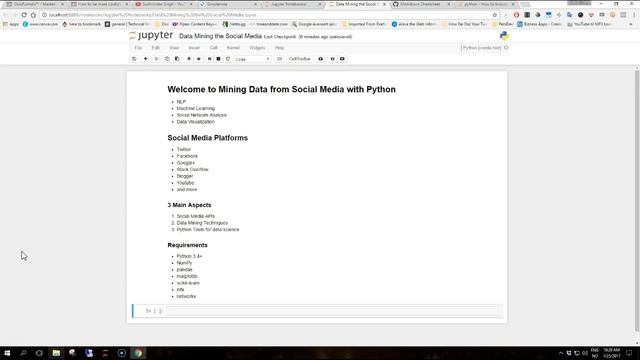Go to Chrome home page icon
The width and height of the screenshot is (640, 360).
click(x=33, y=15)
